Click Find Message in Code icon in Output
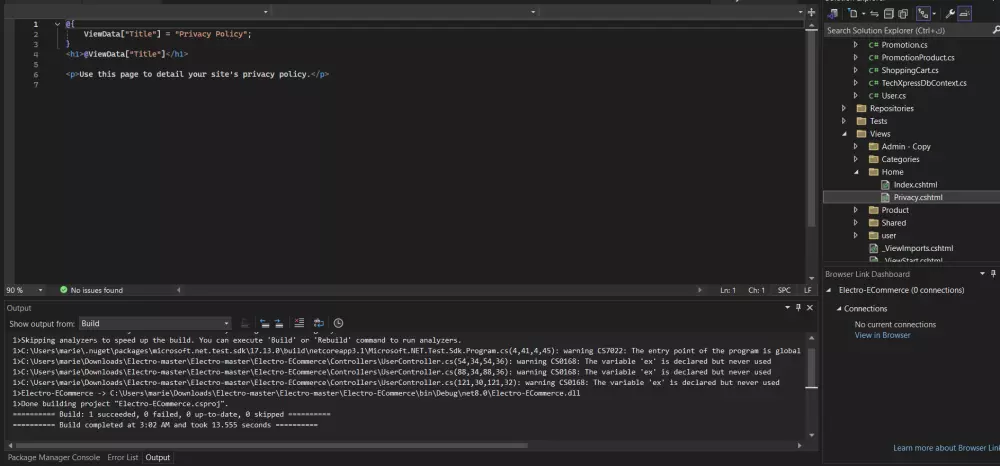This screenshot has width=1000, height=466. point(245,323)
